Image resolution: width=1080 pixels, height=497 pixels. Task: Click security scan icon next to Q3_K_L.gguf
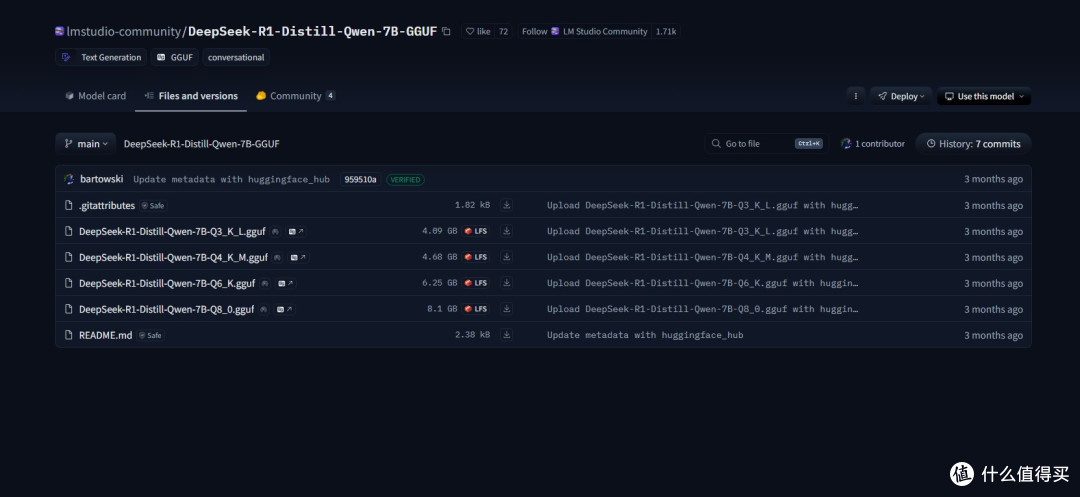click(x=274, y=232)
